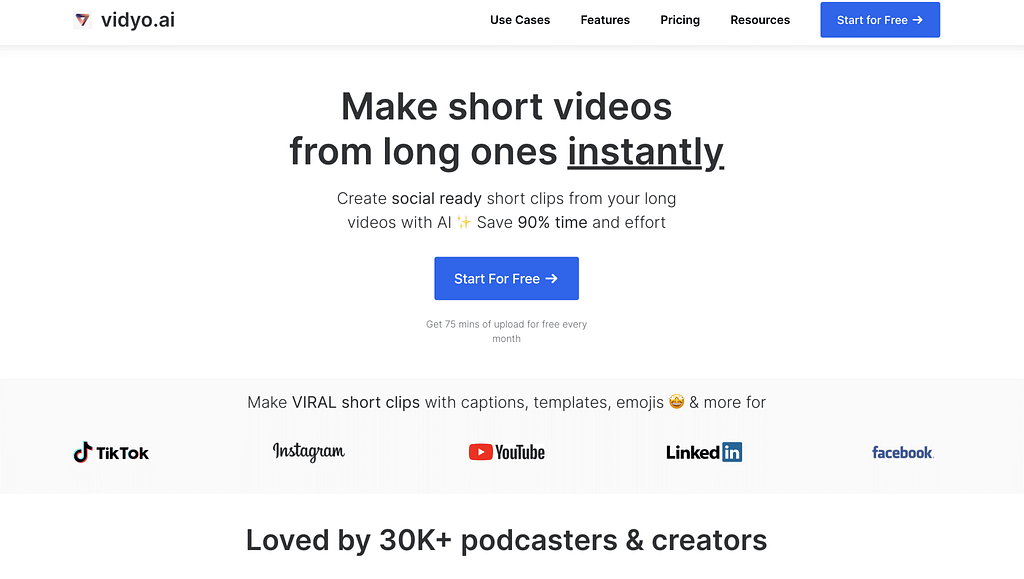Click the large Start For Free button
This screenshot has width=1024, height=579.
(507, 279)
